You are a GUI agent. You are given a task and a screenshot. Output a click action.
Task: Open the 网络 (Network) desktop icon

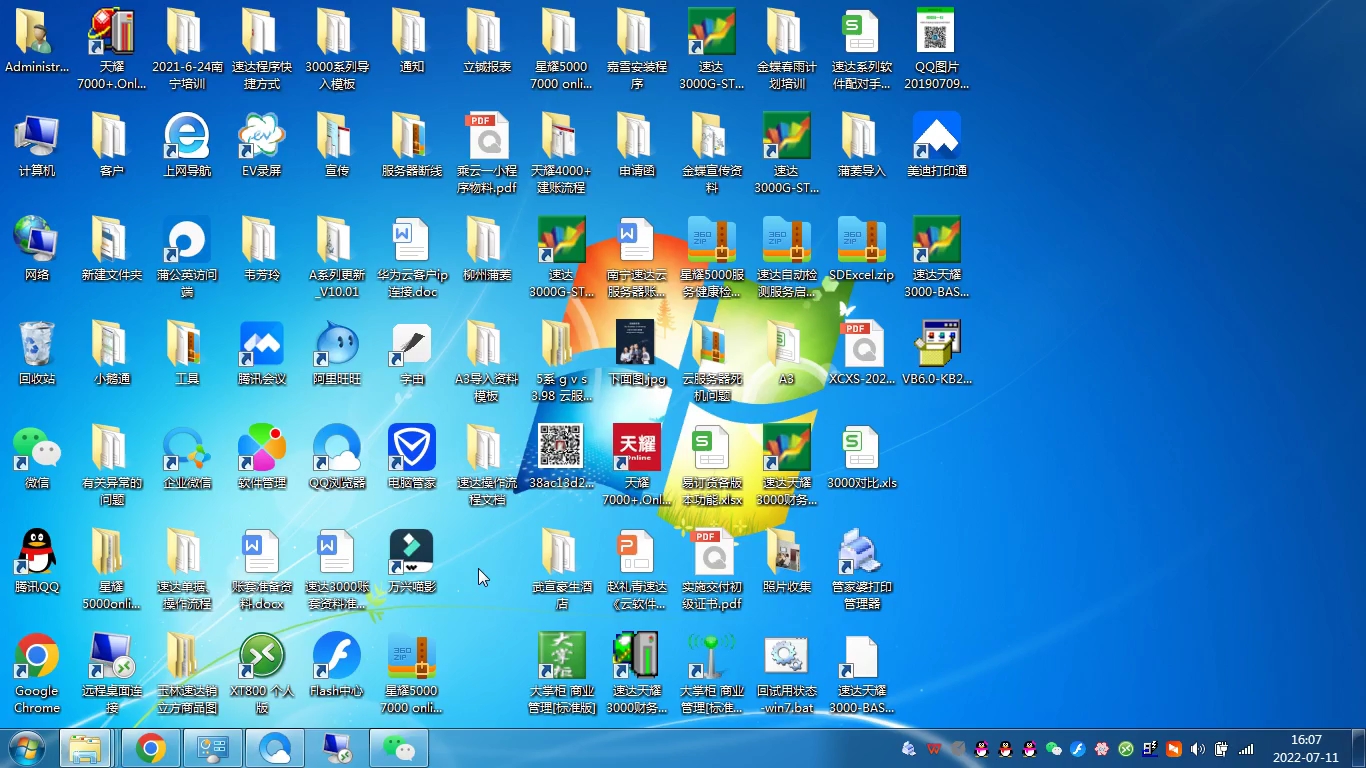pyautogui.click(x=37, y=250)
